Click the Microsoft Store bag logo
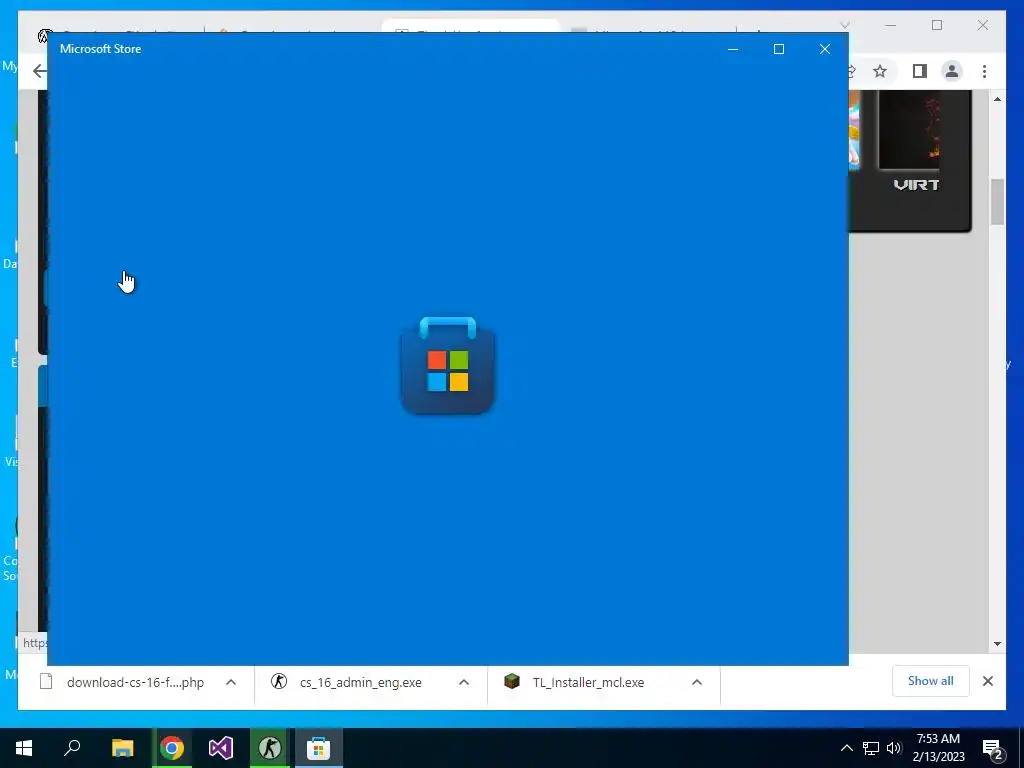The height and width of the screenshot is (768, 1024). [447, 366]
